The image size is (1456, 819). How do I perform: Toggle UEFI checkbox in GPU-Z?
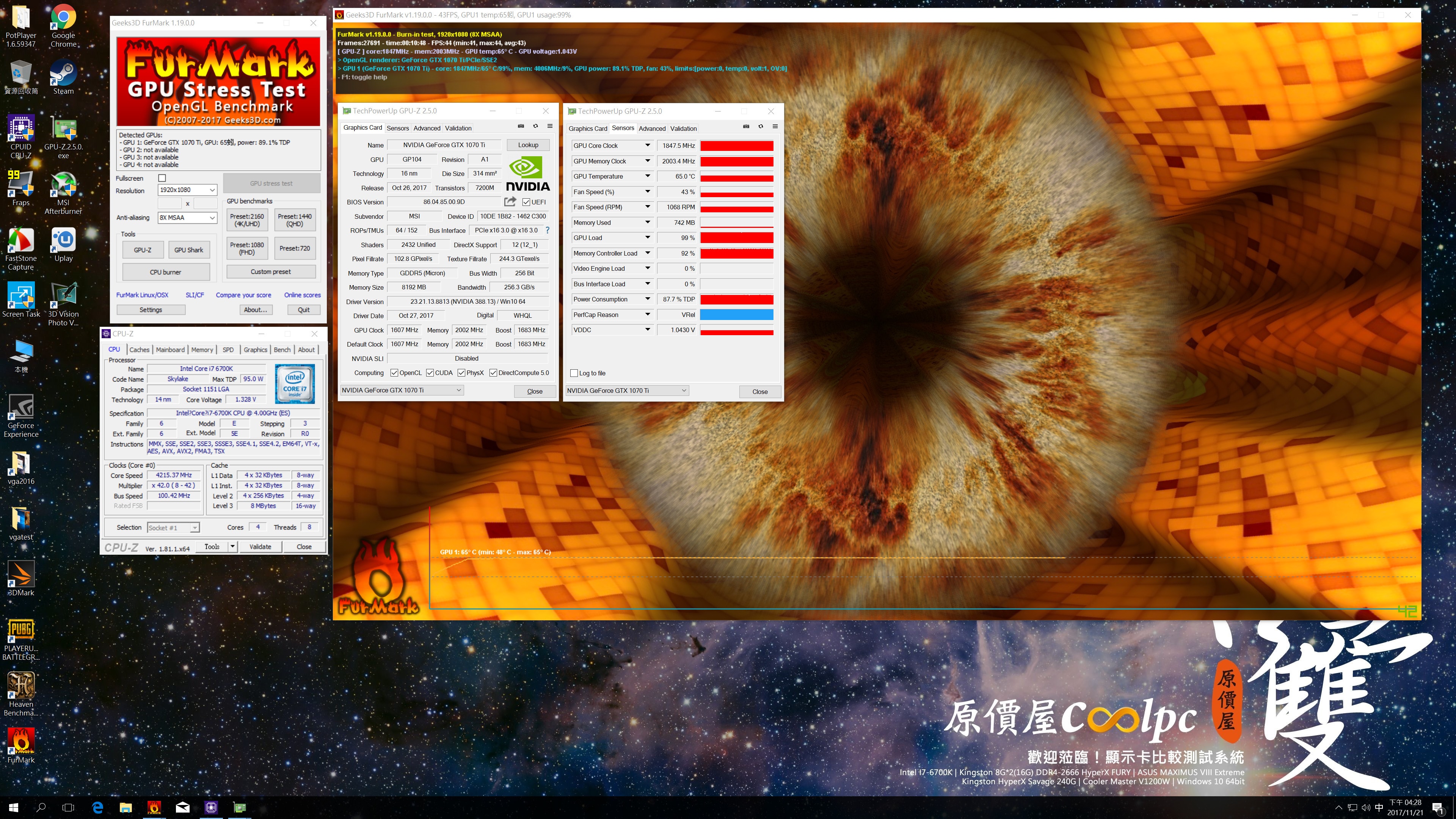[526, 202]
